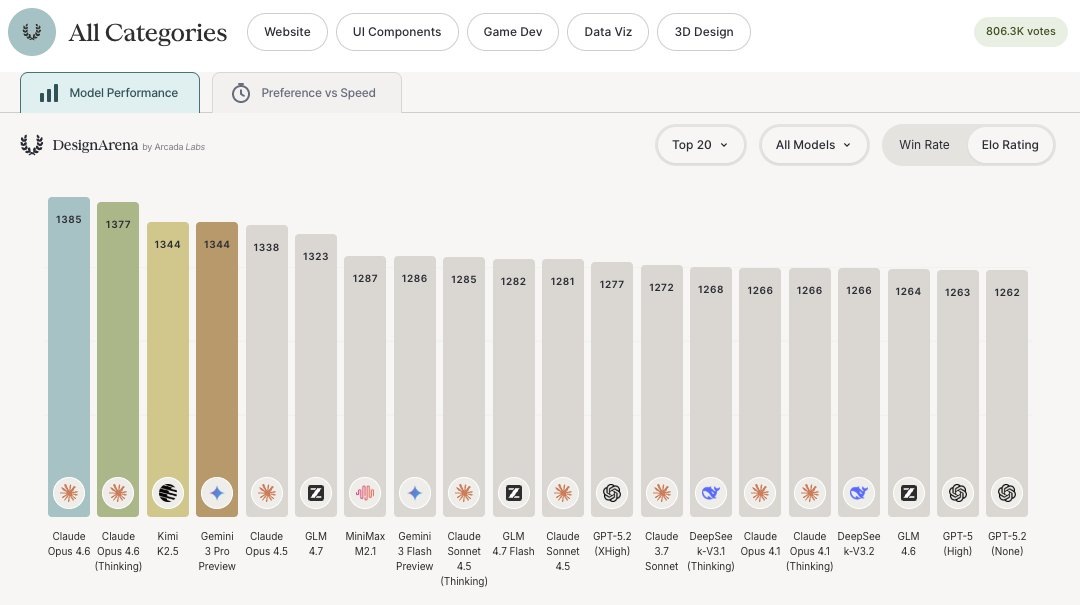Click the DeepSeek-V3.1 (Thinking) whale icon
Screen dimensions: 1081x605
coord(711,492)
